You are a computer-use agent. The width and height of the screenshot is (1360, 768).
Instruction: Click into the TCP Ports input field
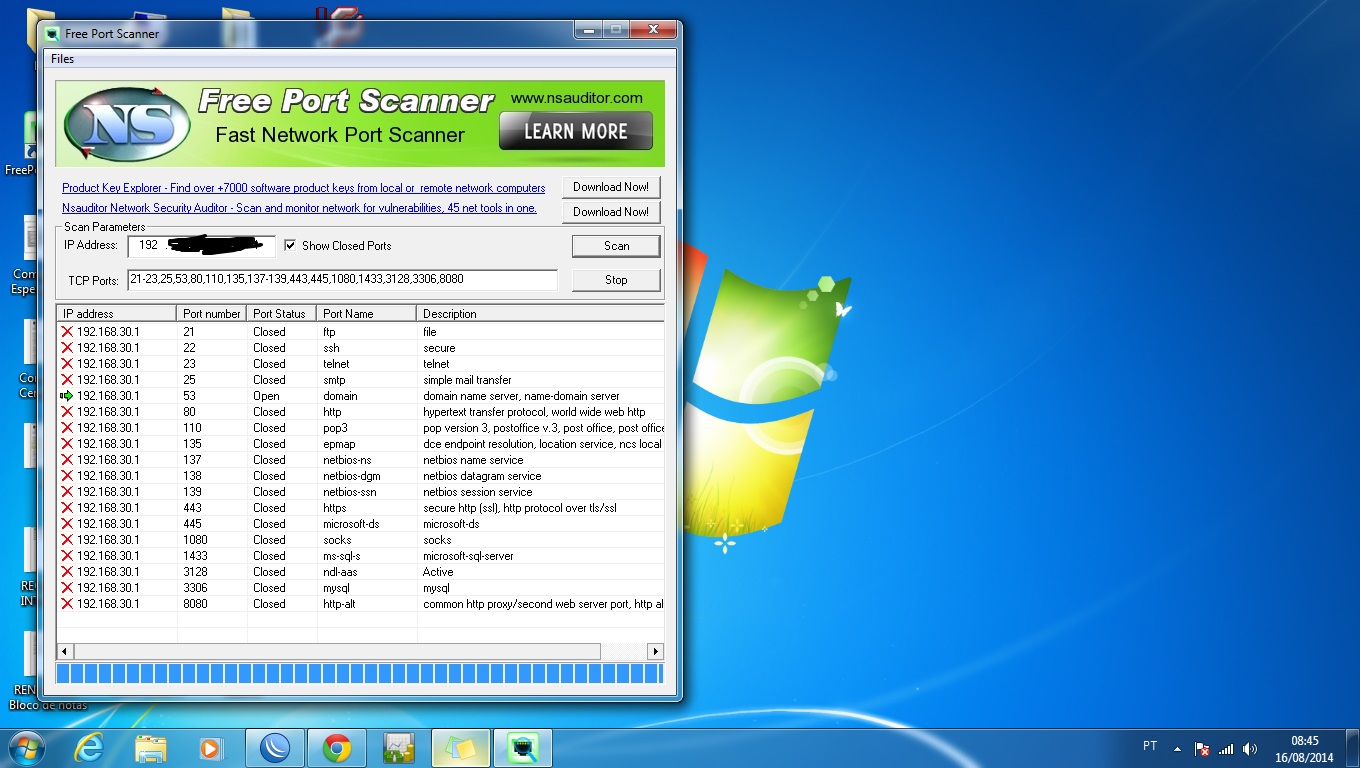(342, 280)
